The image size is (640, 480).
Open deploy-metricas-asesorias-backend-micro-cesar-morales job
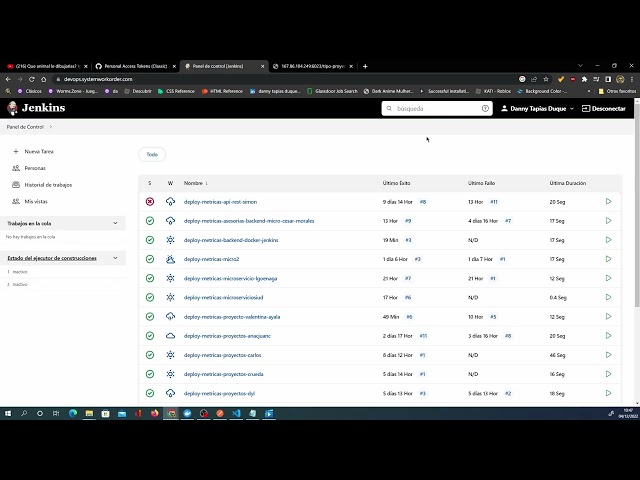coord(249,221)
